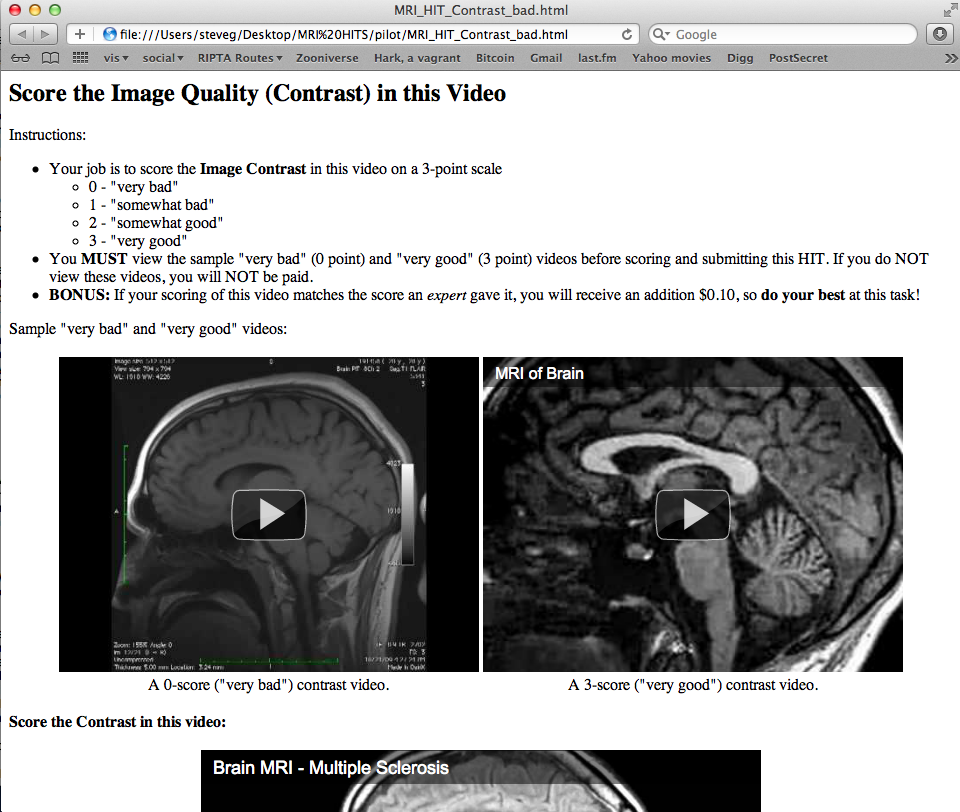Viewport: 960px width, 812px height.
Task: Open the RIPTA Routes bookmark dropdown
Action: pos(239,58)
